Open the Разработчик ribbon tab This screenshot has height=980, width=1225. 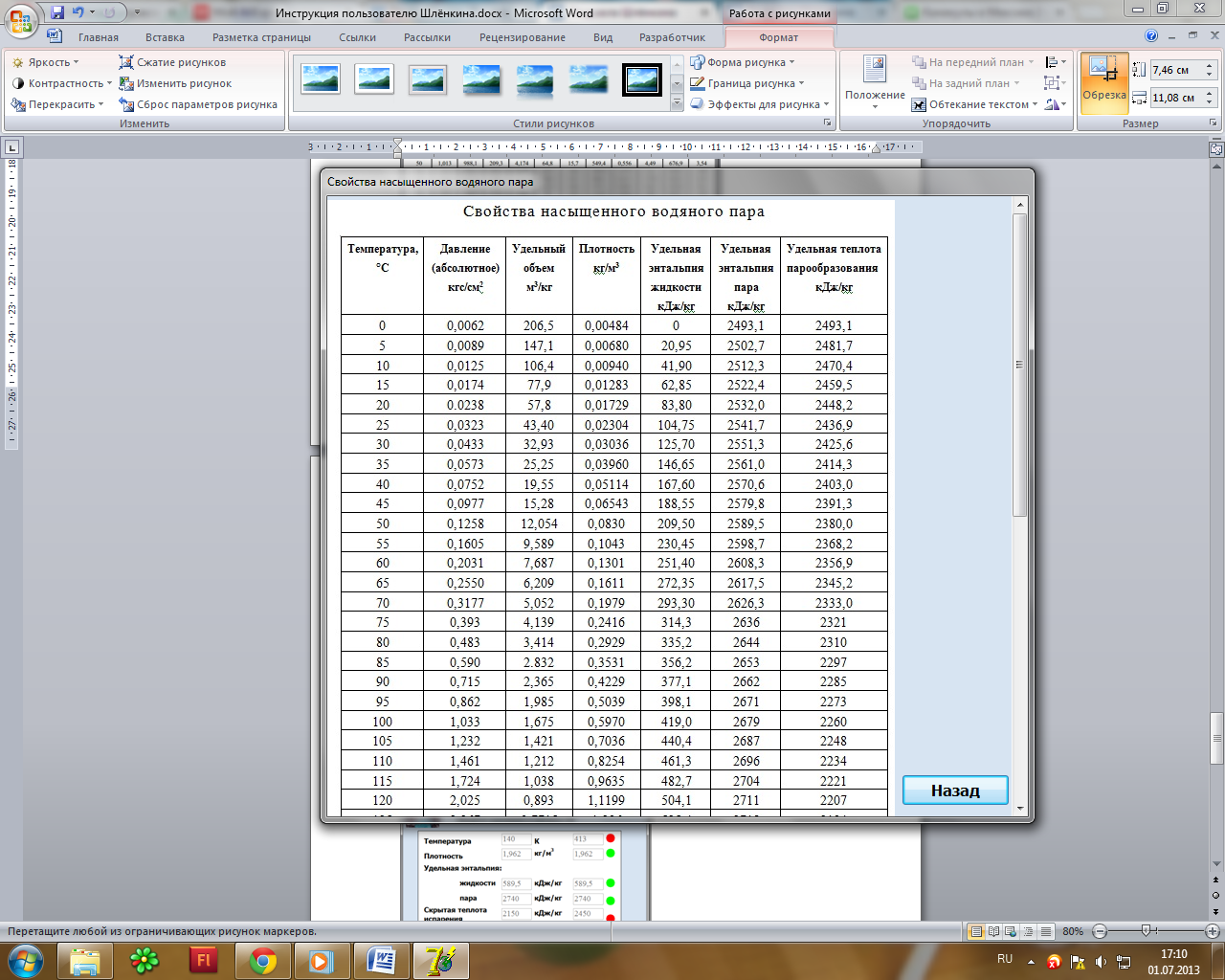672,37
